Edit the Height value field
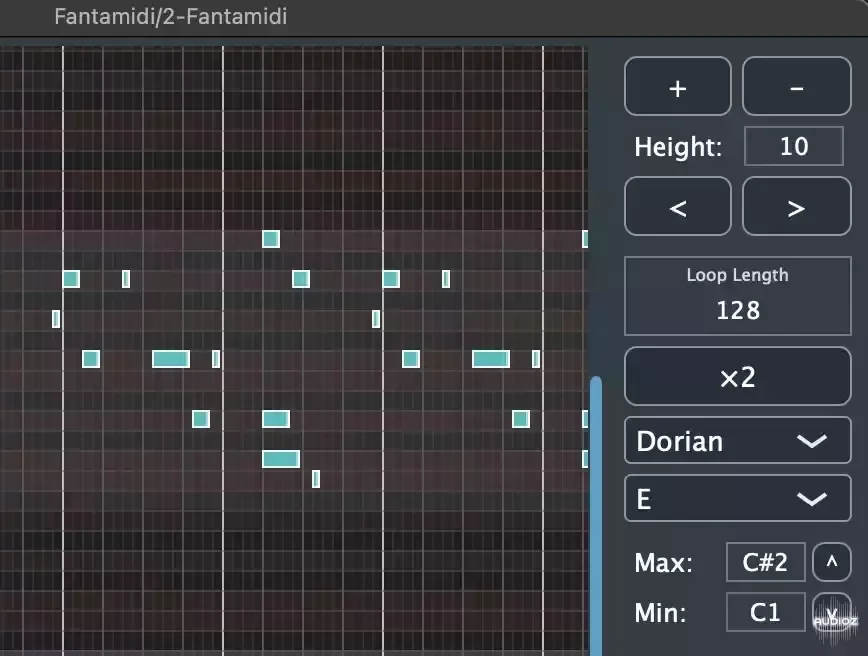 [794, 146]
